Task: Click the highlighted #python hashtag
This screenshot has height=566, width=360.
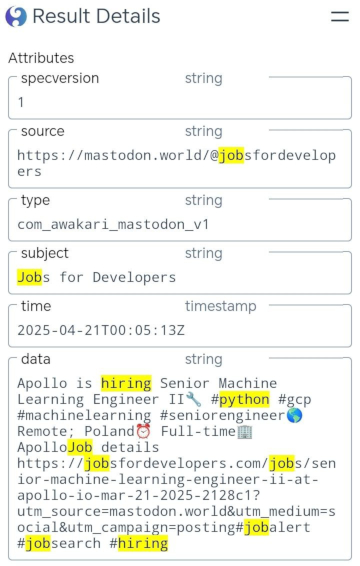Action: click(x=240, y=400)
